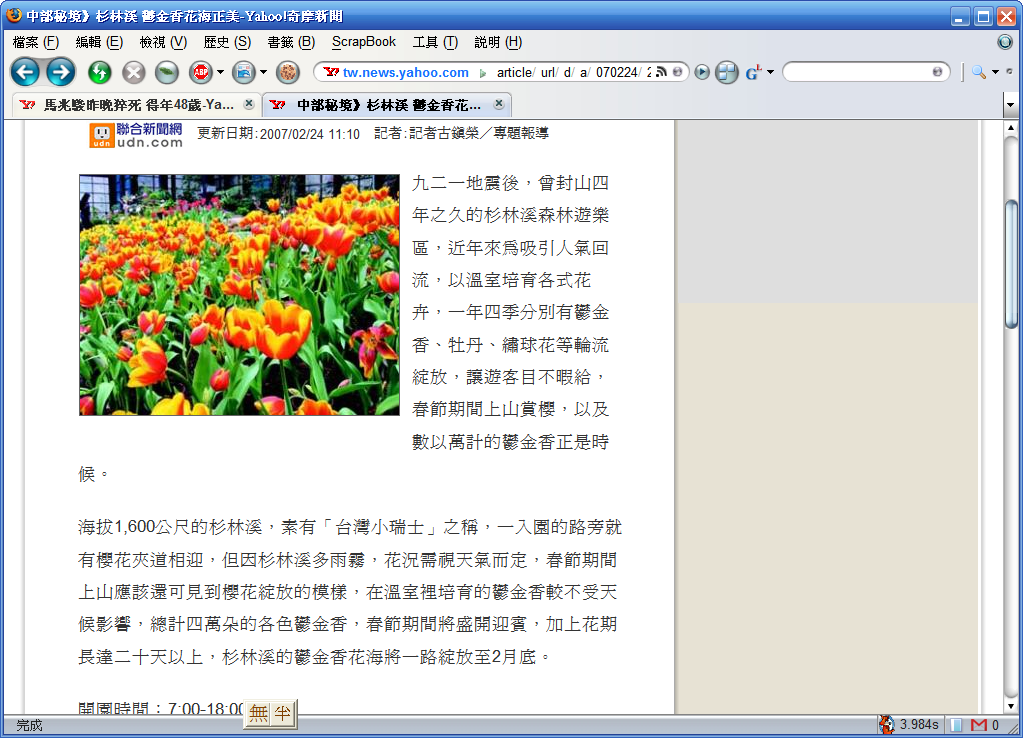1023x738 pixels.
Task: Open the Adblock Plus dropdown arrow
Action: [x=220, y=72]
